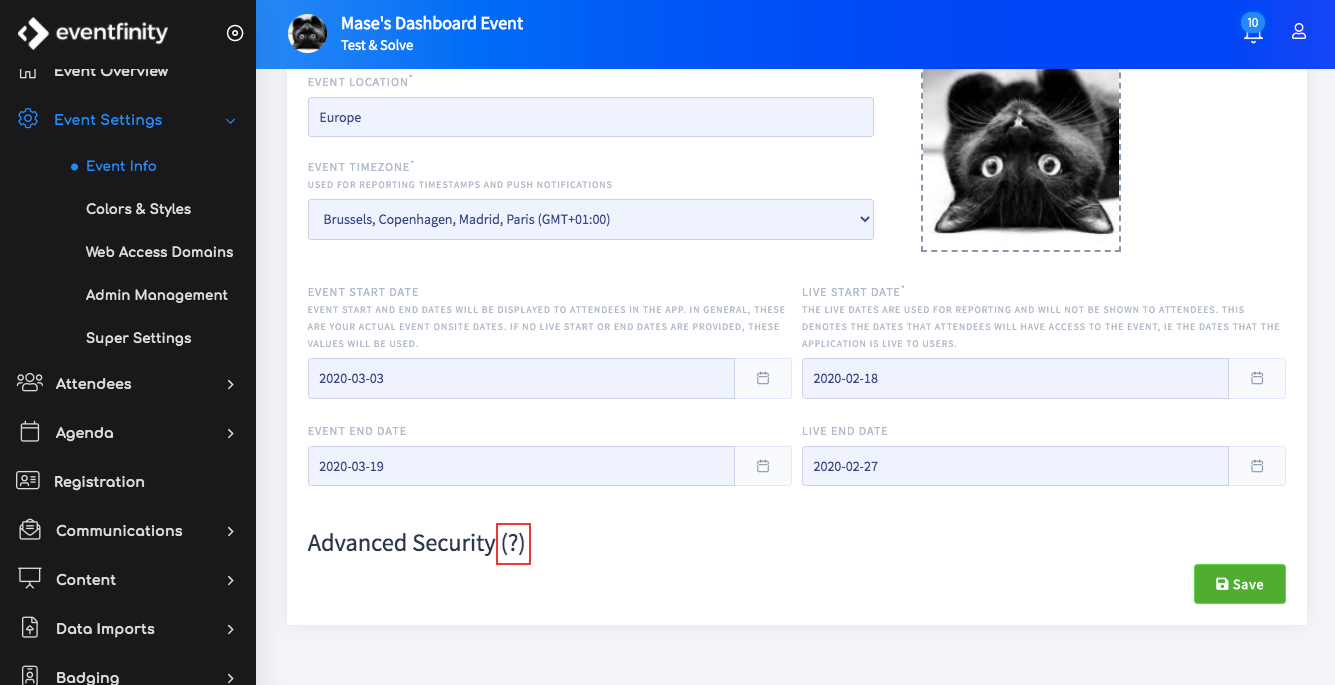
Task: Open Admin Management page
Action: (x=157, y=295)
